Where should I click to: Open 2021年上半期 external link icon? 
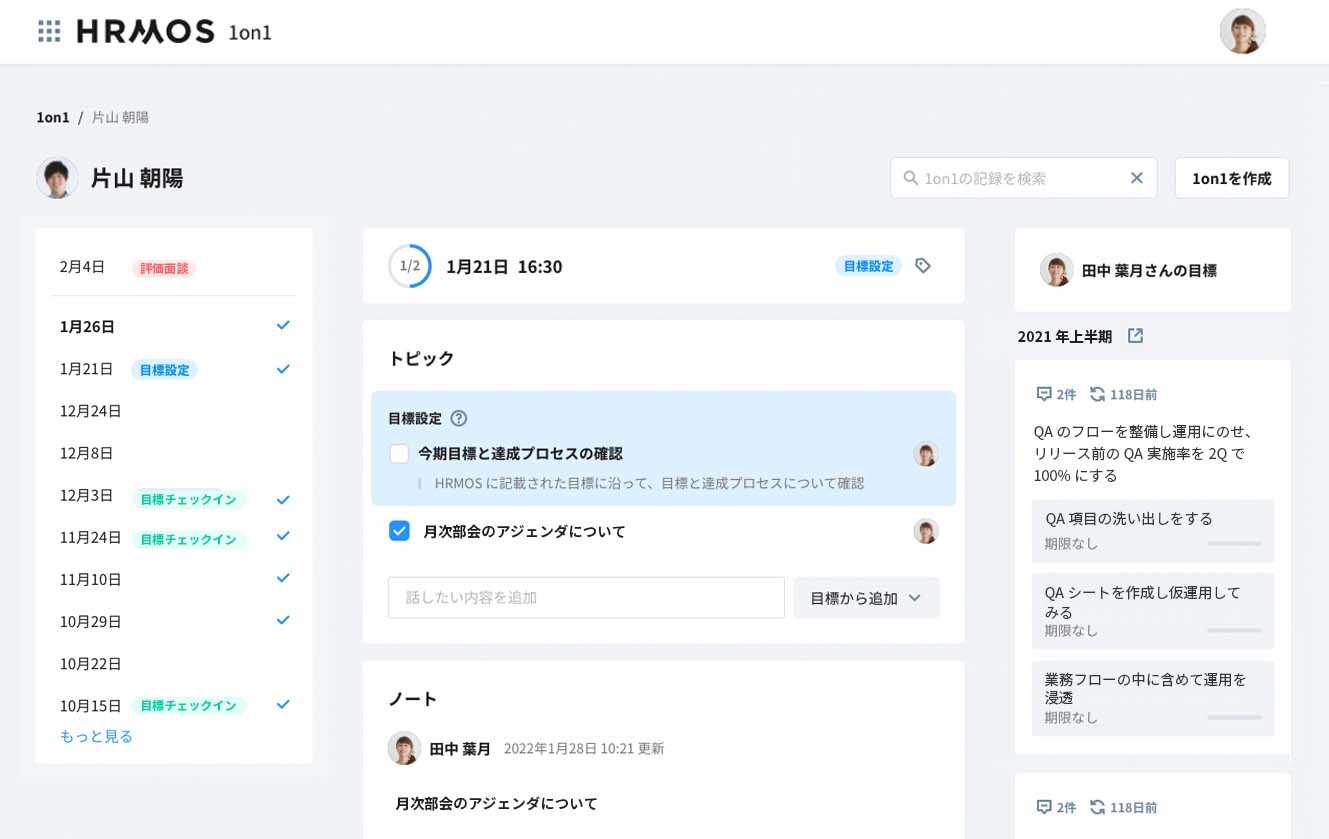pos(1135,336)
